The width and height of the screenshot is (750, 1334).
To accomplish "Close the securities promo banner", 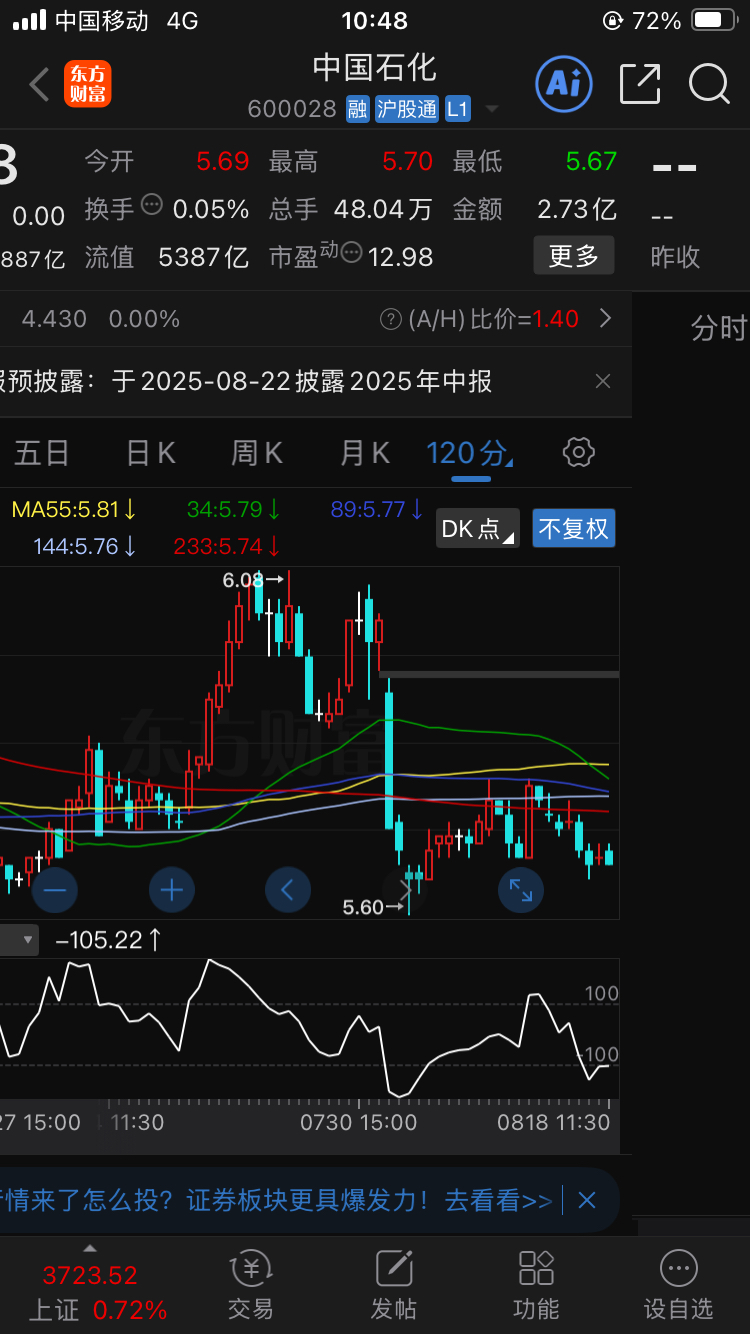I will pyautogui.click(x=587, y=1200).
